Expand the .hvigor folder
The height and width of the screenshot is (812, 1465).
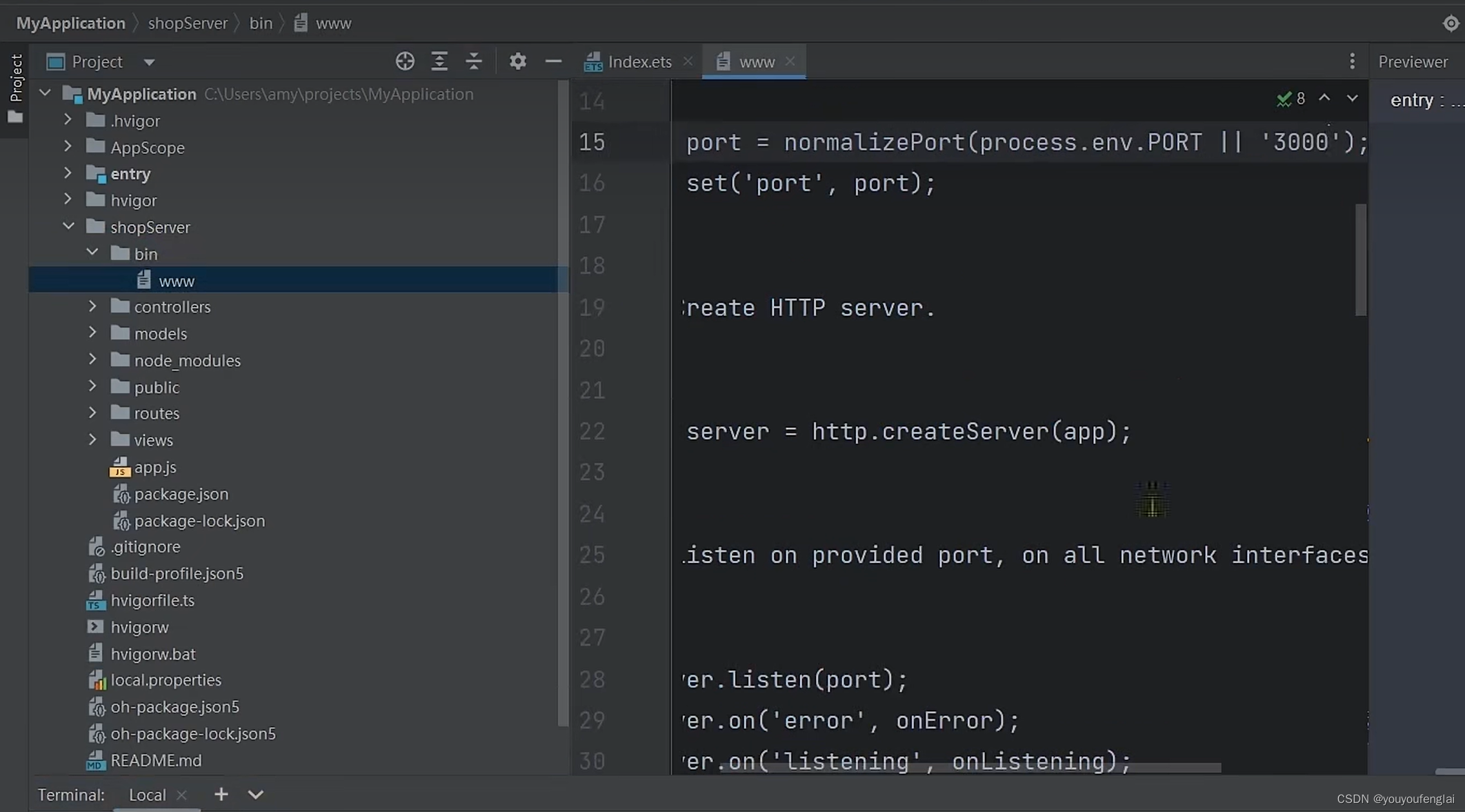pos(68,120)
